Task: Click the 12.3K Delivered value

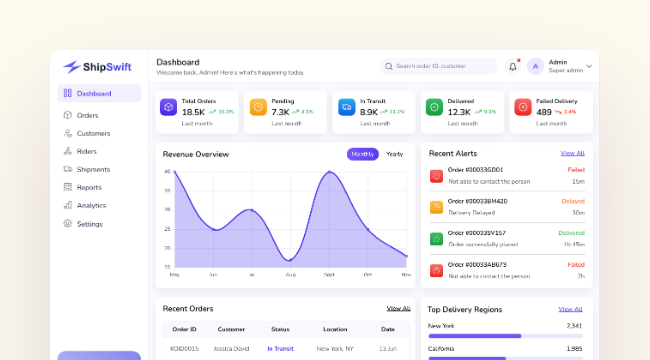Action: 459,112
